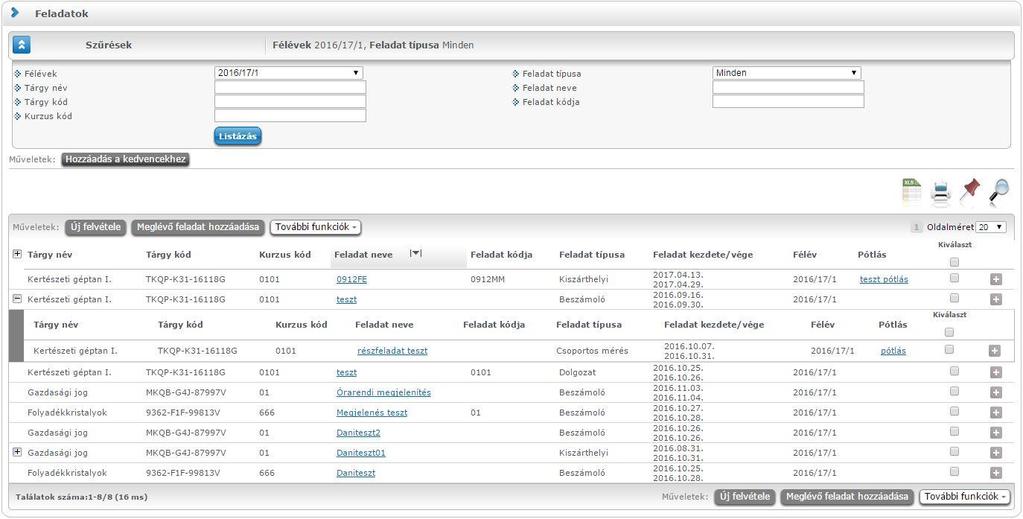The image size is (1023, 519).
Task: Sort by Kurzus kód column header
Action: click(284, 255)
